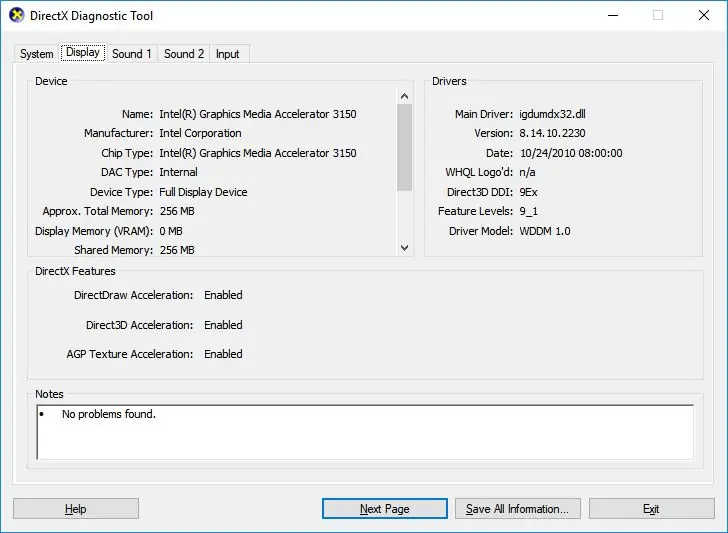Click the Device list scroll-up arrow
The width and height of the screenshot is (728, 533).
pyautogui.click(x=404, y=96)
